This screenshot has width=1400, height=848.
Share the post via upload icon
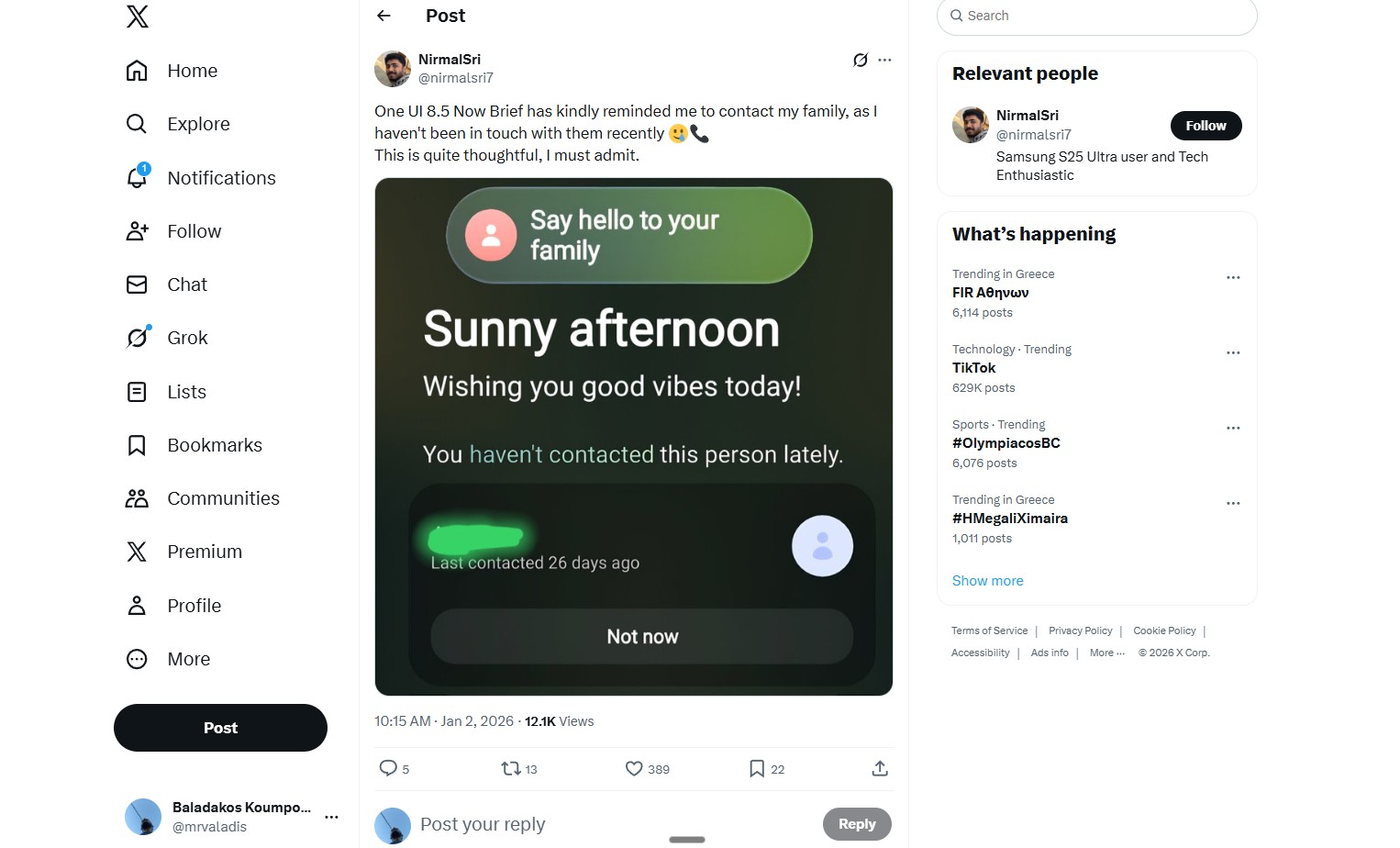pos(880,768)
